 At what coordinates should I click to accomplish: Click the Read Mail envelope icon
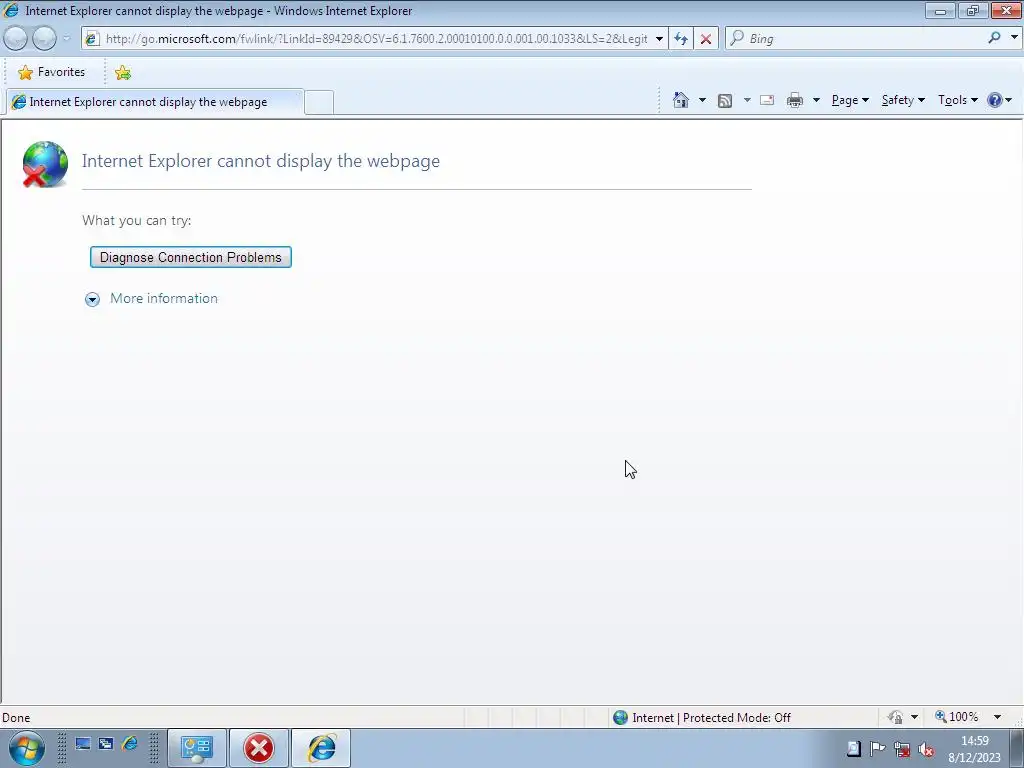[767, 100]
